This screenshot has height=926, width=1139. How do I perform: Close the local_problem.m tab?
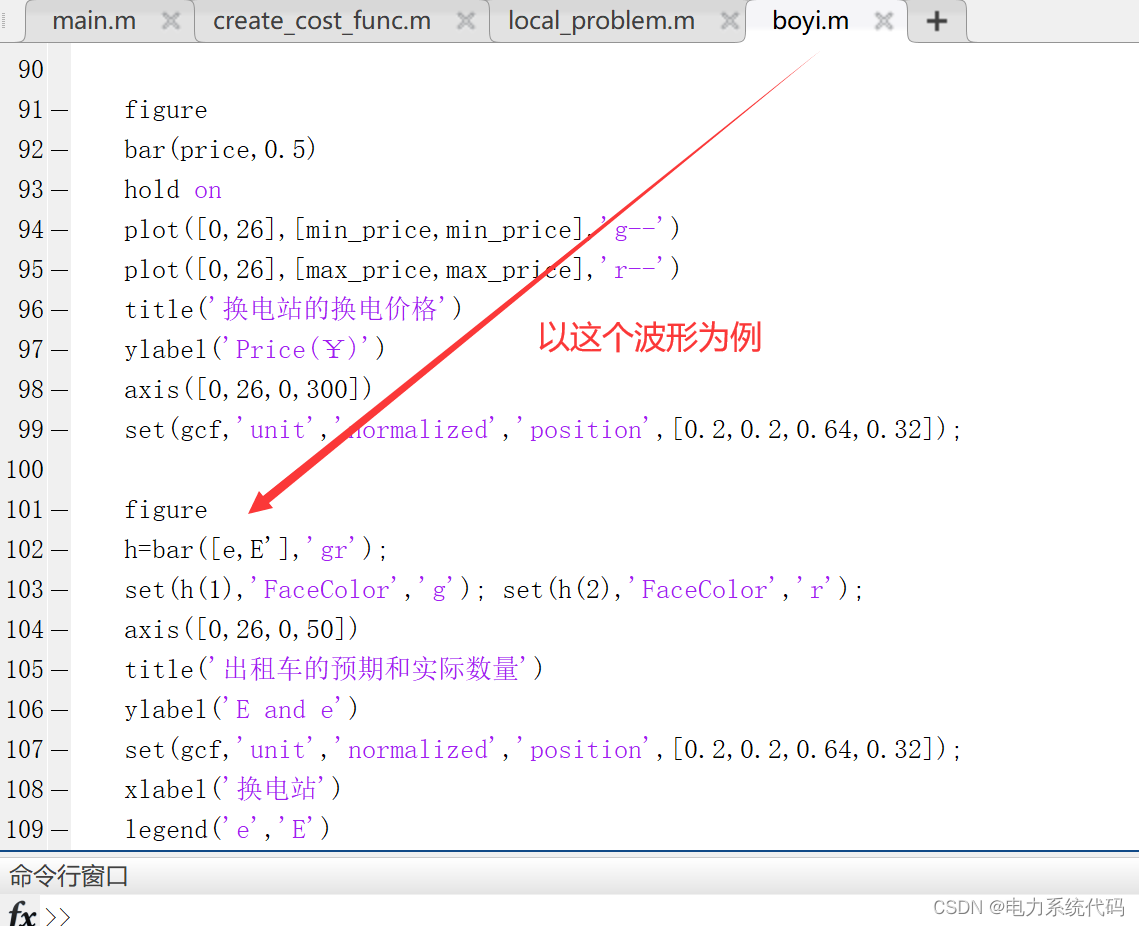[x=727, y=19]
